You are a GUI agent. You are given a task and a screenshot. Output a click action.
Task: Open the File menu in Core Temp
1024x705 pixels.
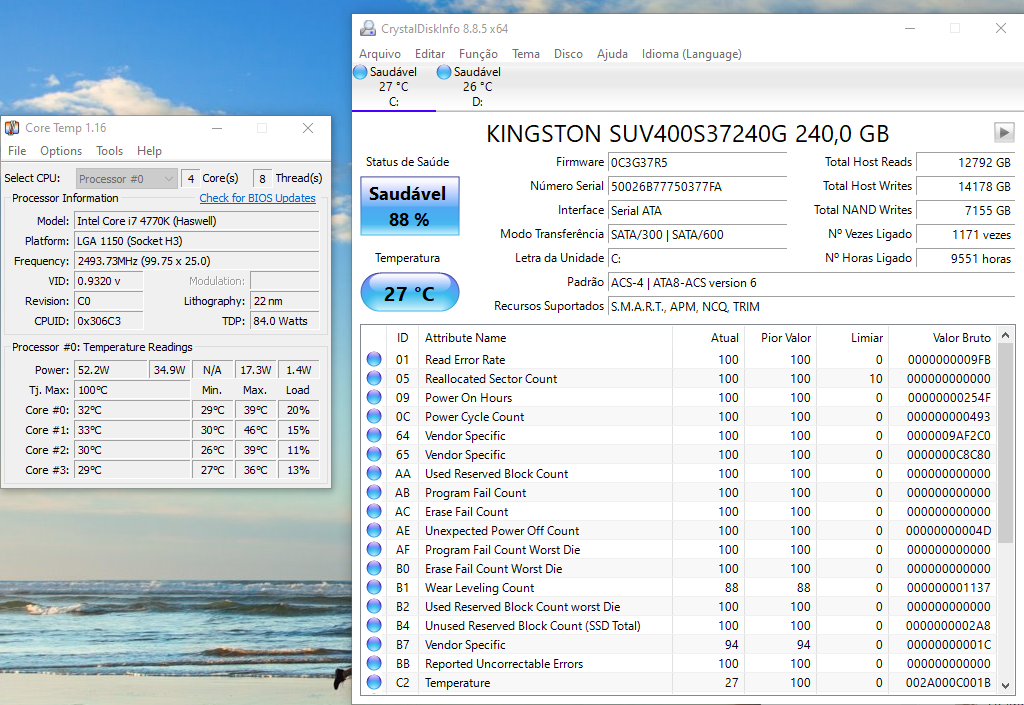pyautogui.click(x=17, y=151)
